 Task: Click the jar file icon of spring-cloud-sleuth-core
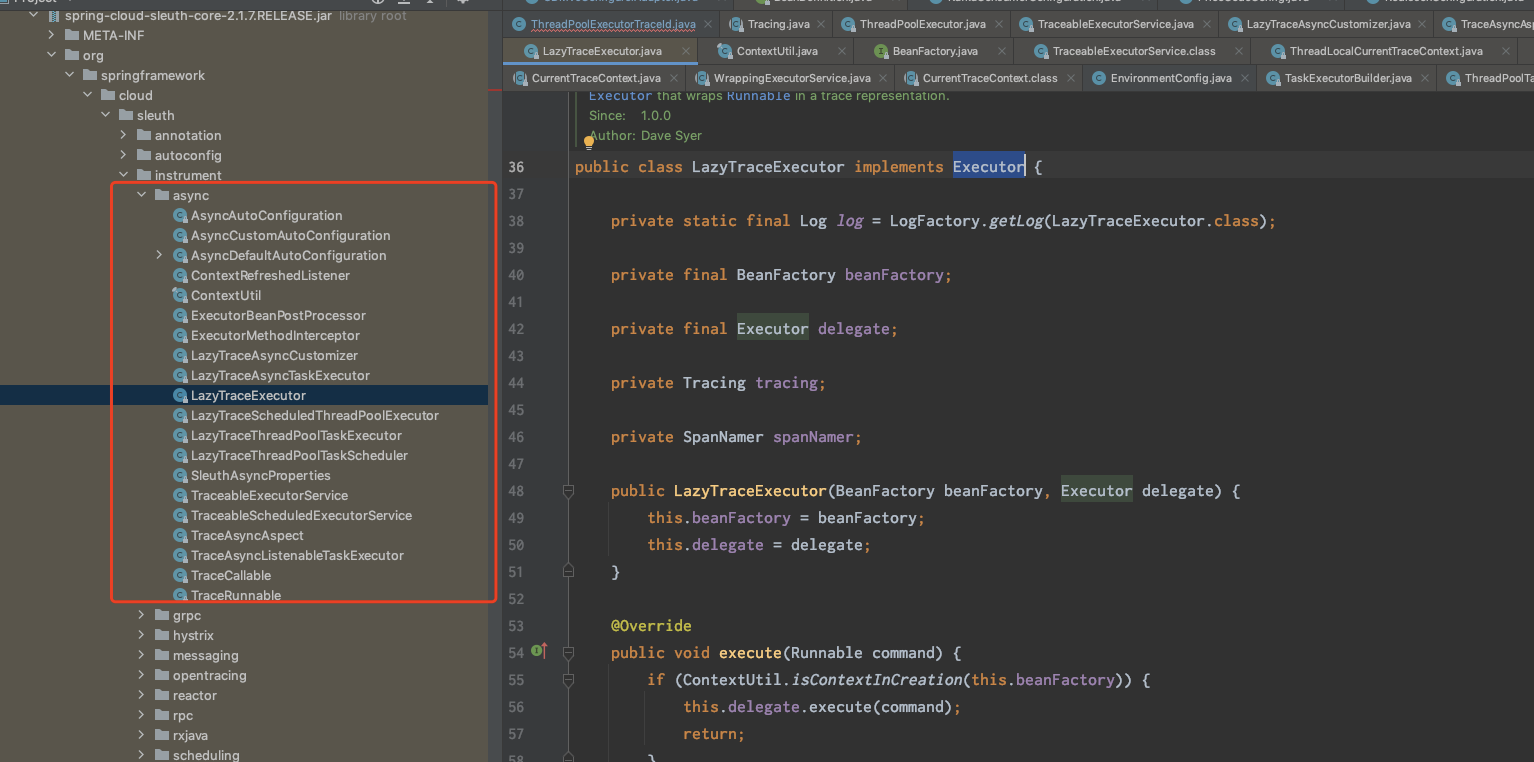[53, 16]
